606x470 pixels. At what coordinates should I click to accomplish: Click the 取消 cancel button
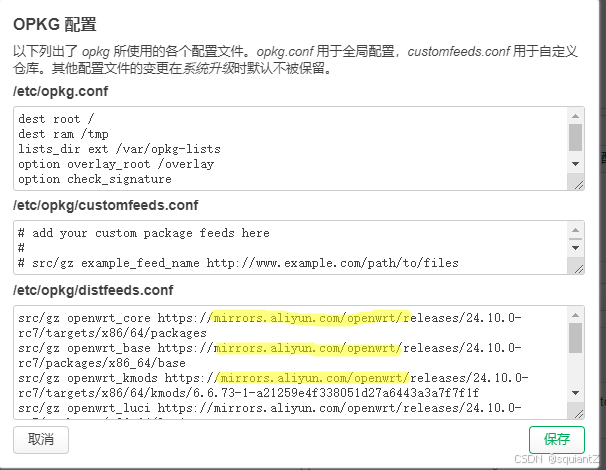[x=41, y=439]
